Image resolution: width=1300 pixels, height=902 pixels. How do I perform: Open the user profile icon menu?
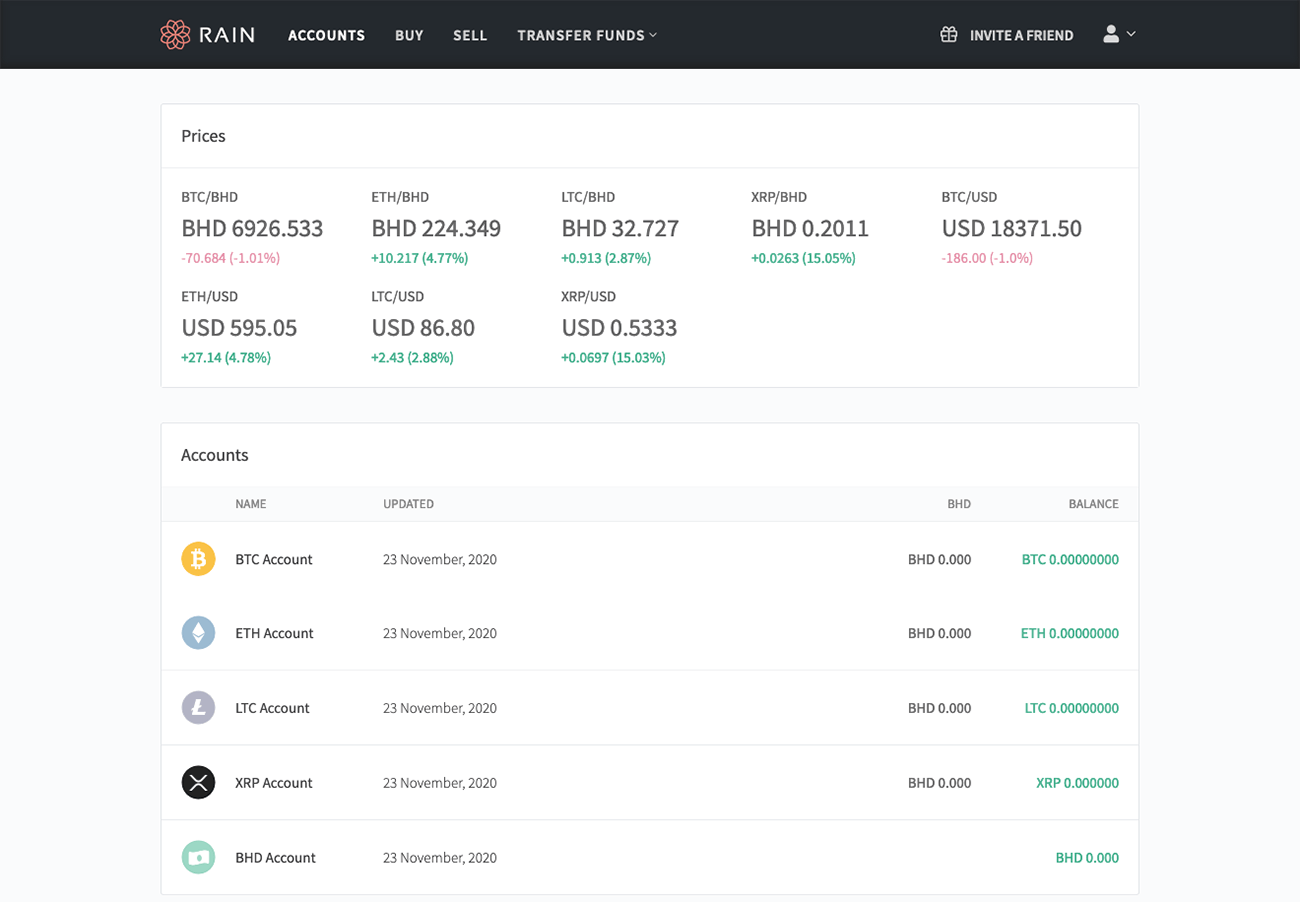(1111, 34)
